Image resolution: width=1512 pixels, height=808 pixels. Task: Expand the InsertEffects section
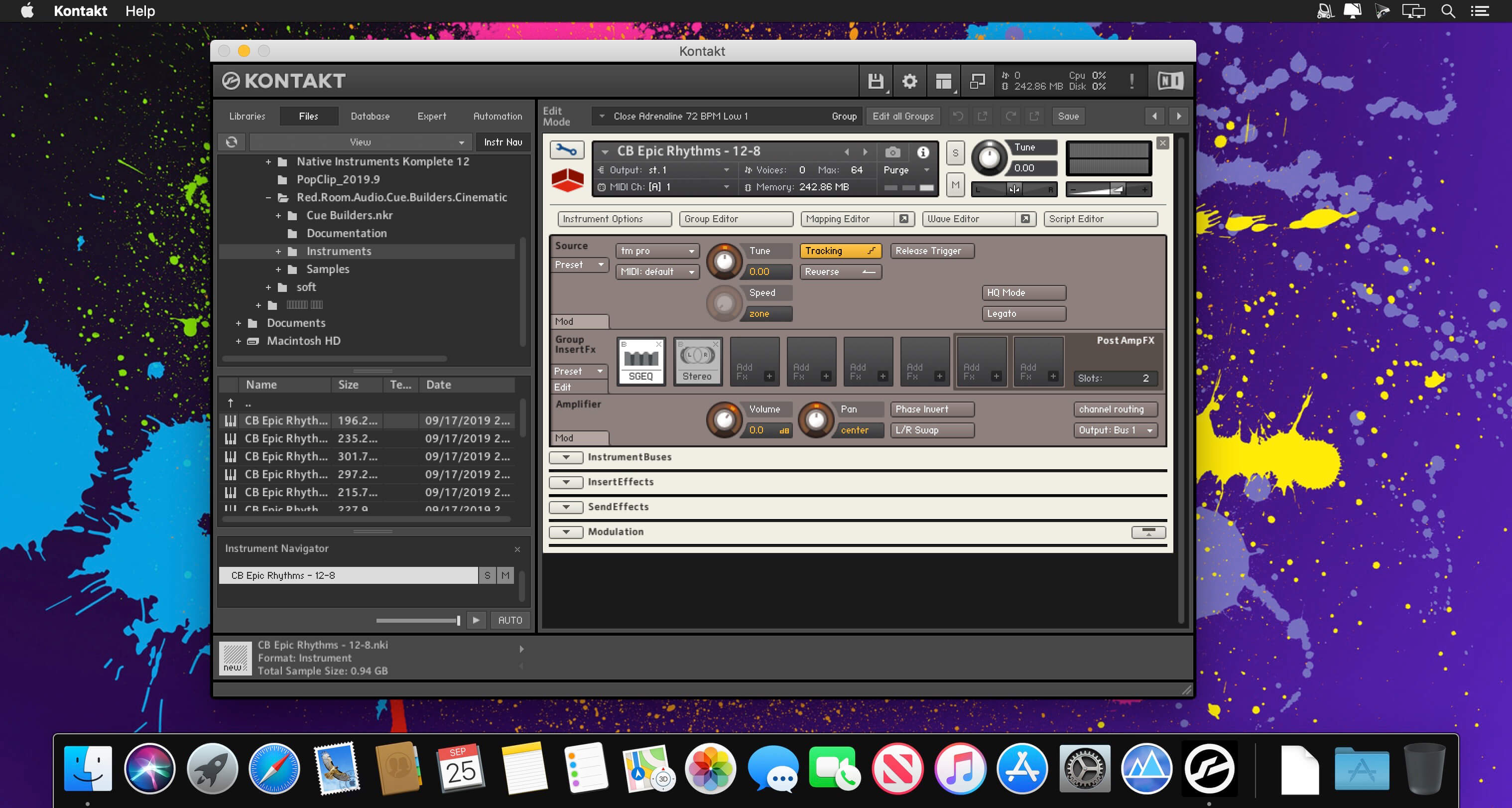point(566,482)
